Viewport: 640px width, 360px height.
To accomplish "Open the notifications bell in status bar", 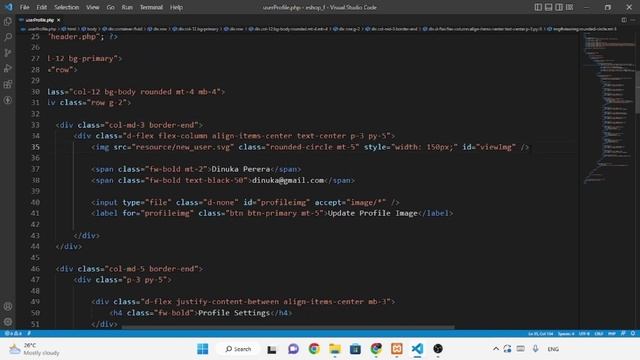I will (x=633, y=333).
